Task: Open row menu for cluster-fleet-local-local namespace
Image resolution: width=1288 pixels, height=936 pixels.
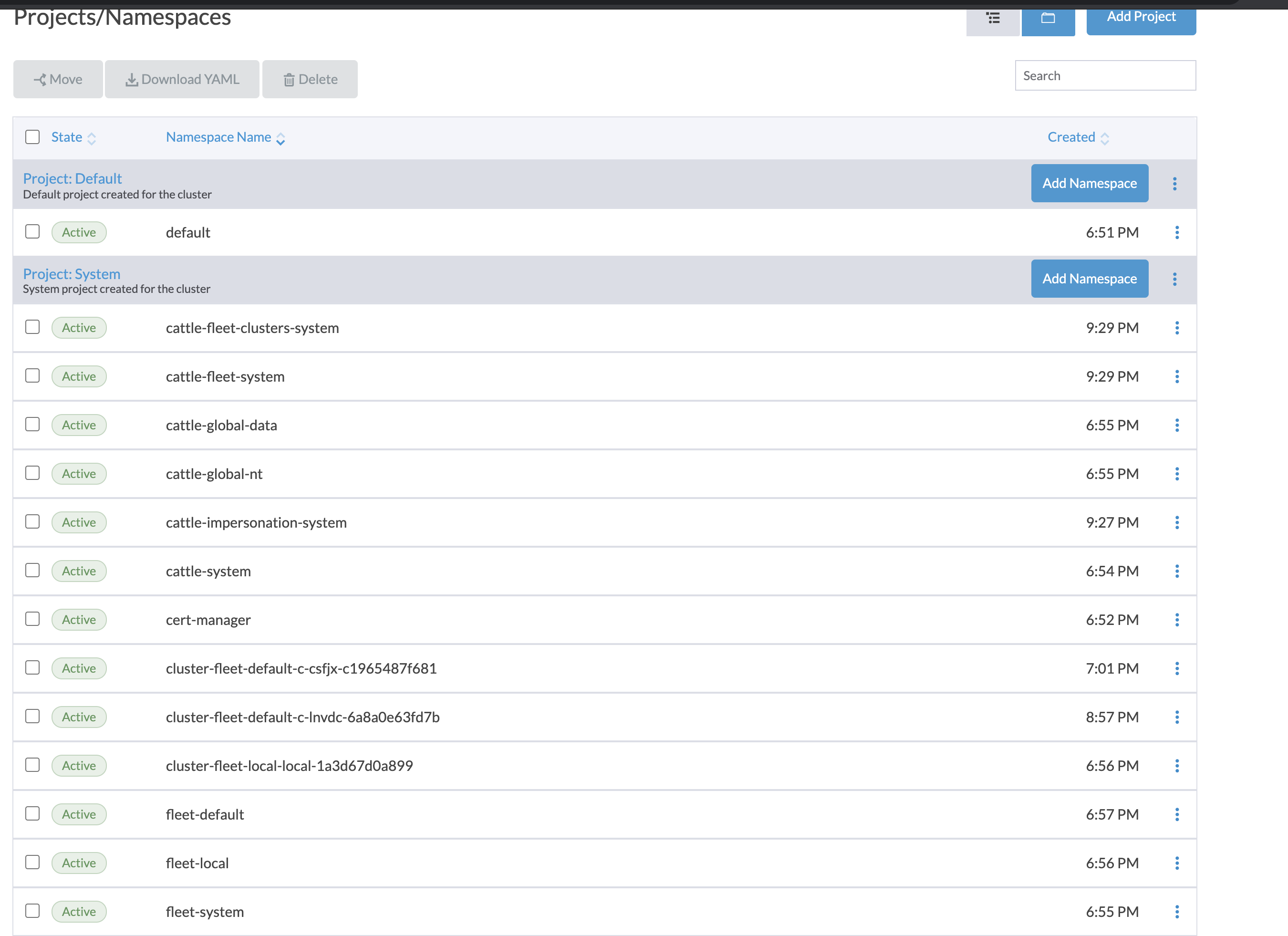Action: (x=1178, y=766)
